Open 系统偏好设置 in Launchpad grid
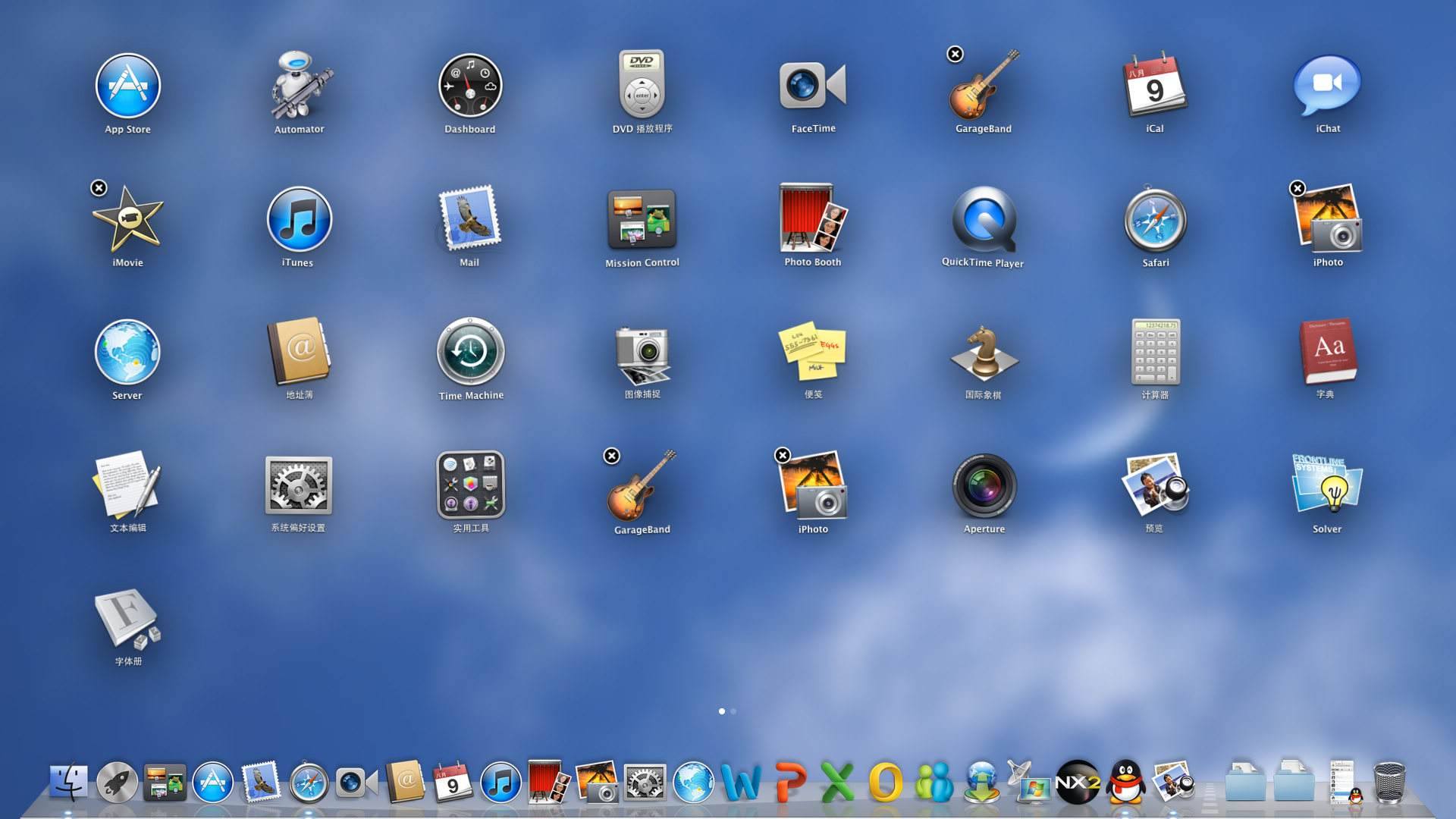 299,485
